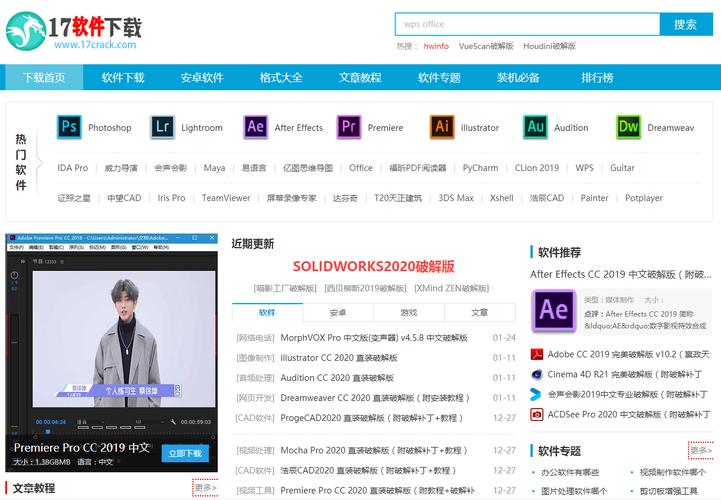Click the 搜索 search button
Image resolution: width=721 pixels, height=500 pixels.
[x=686, y=24]
